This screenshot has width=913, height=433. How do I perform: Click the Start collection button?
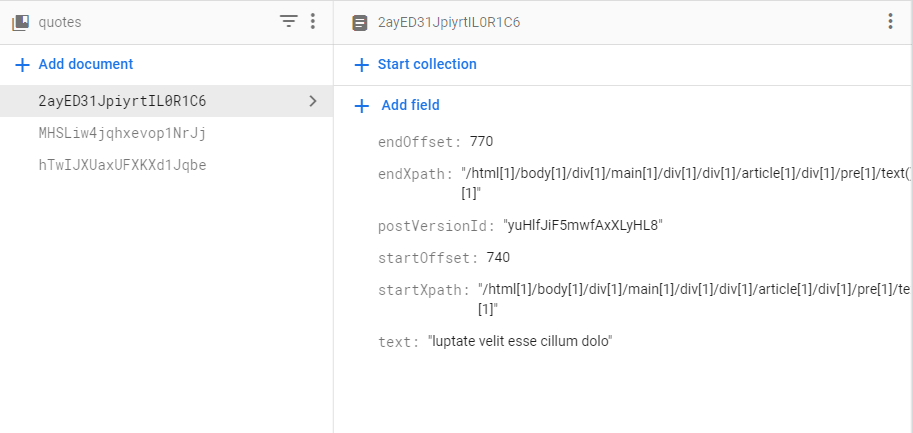416,64
